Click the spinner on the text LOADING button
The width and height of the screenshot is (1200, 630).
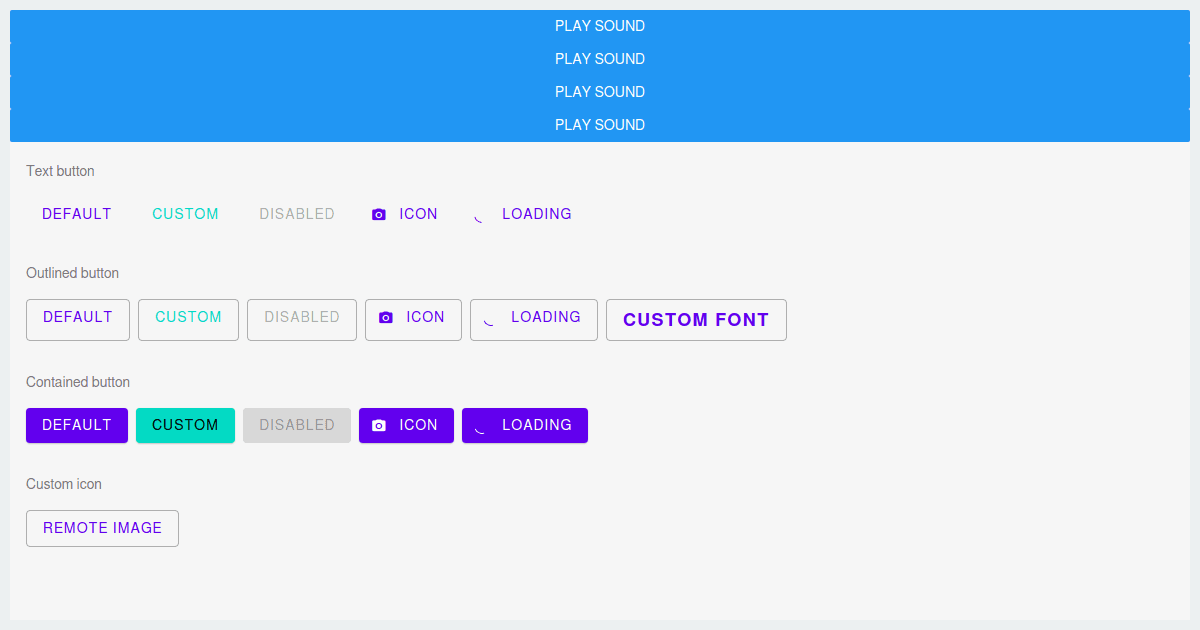point(477,214)
